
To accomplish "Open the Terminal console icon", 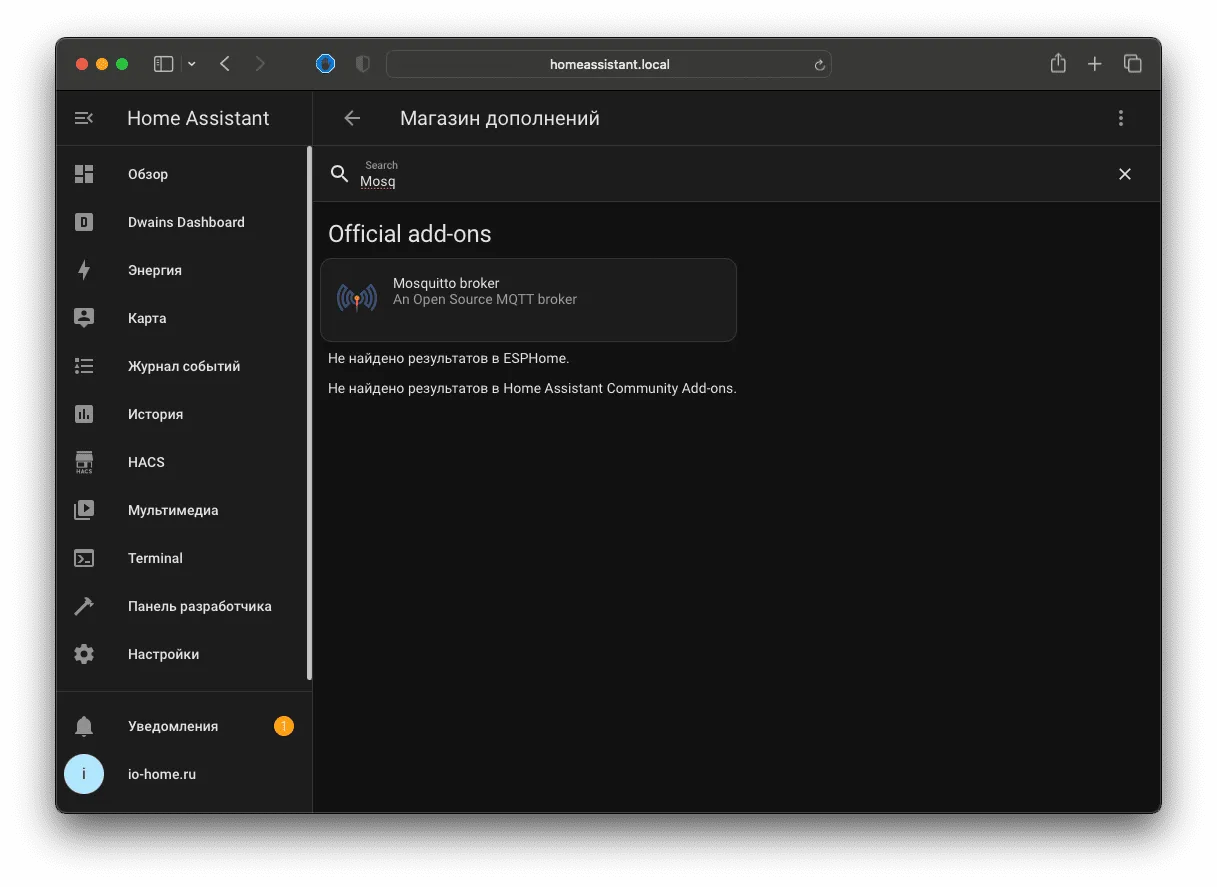I will 84,558.
